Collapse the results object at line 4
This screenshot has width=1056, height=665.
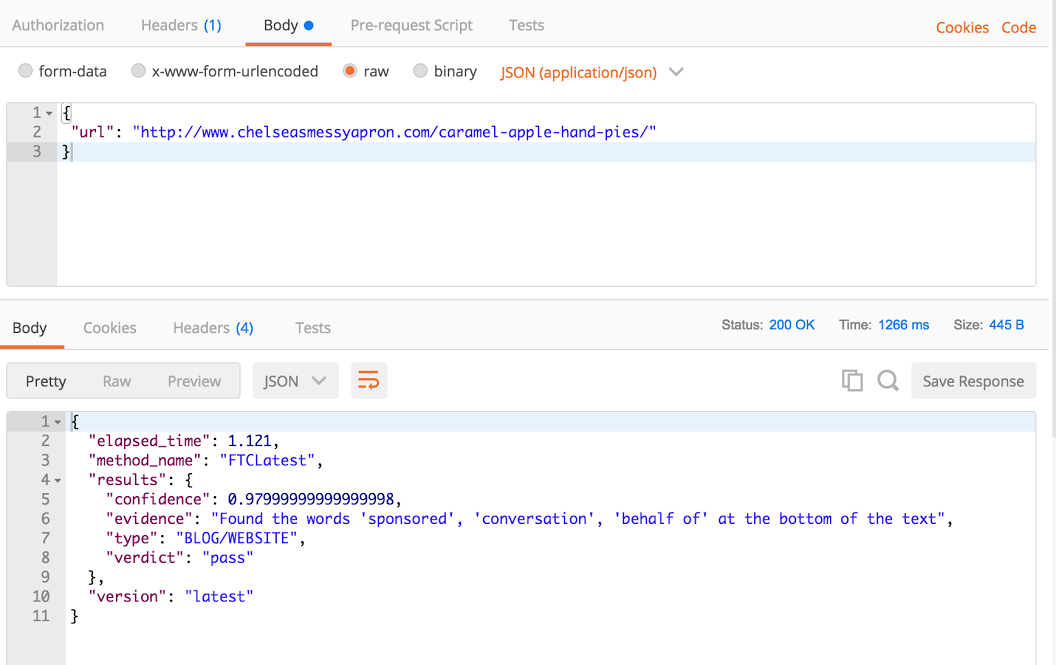(58, 480)
